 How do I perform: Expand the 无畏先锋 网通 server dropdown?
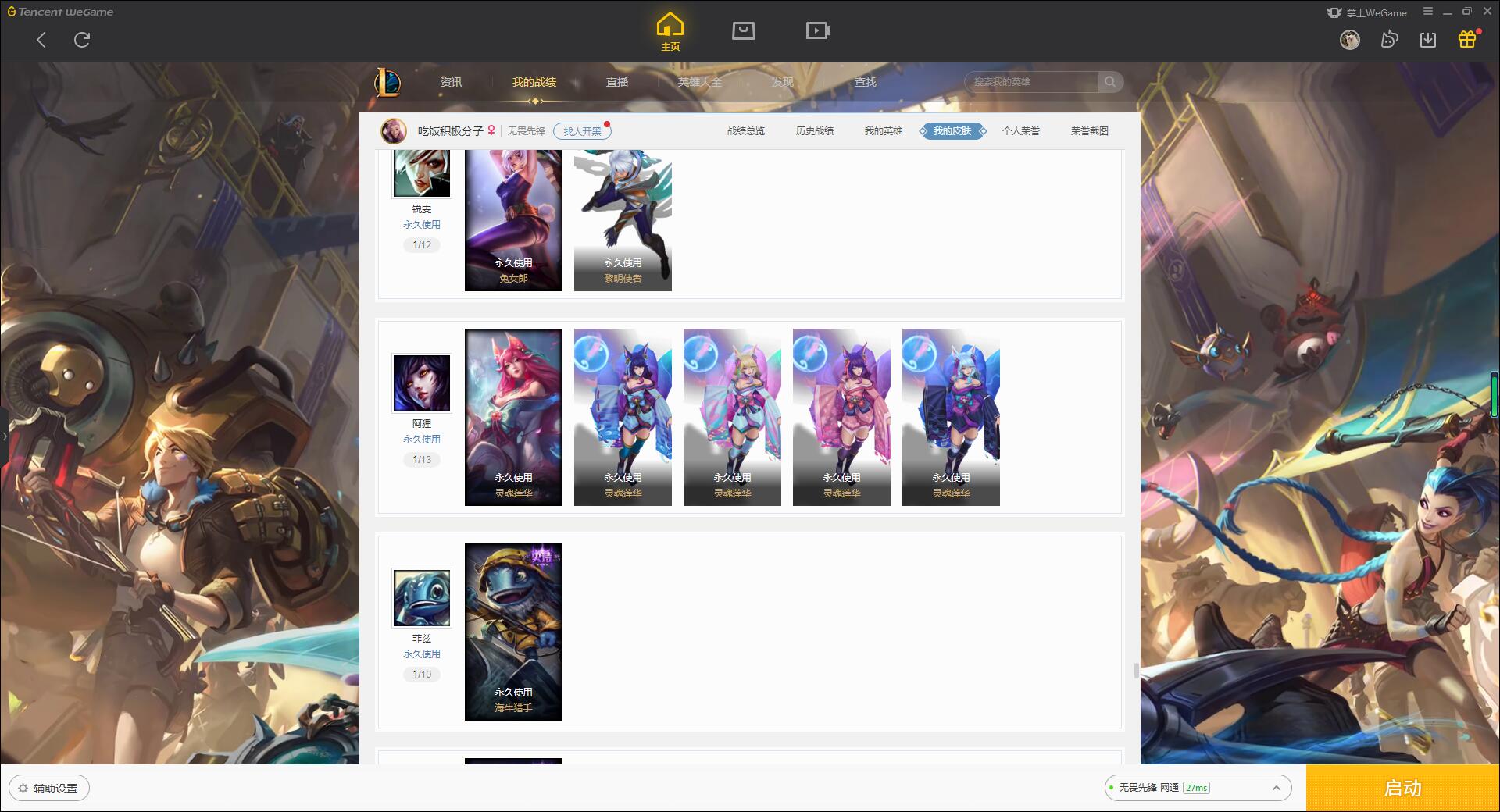coord(1198,788)
